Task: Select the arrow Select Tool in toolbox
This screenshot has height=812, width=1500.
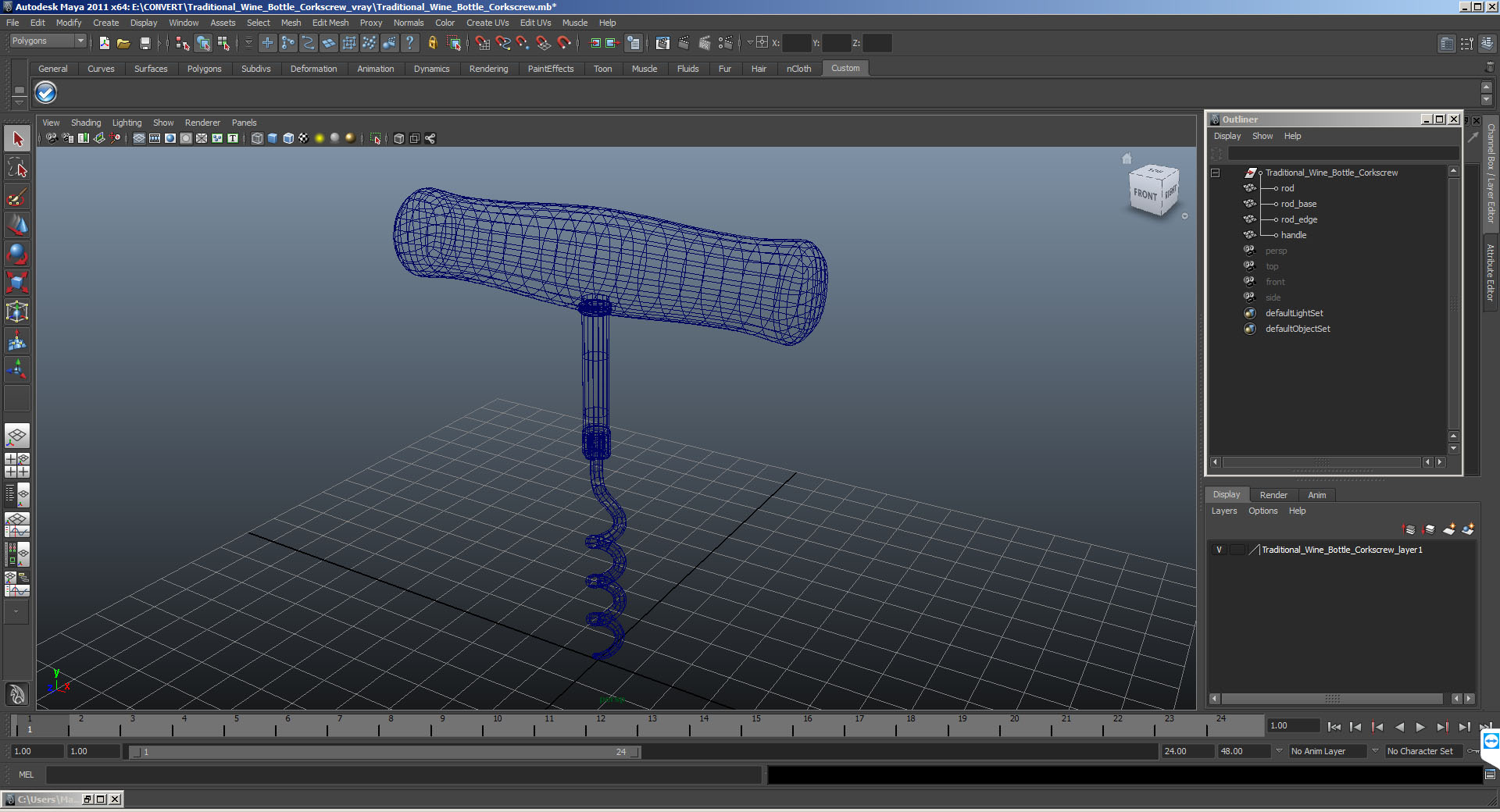Action: click(x=17, y=140)
